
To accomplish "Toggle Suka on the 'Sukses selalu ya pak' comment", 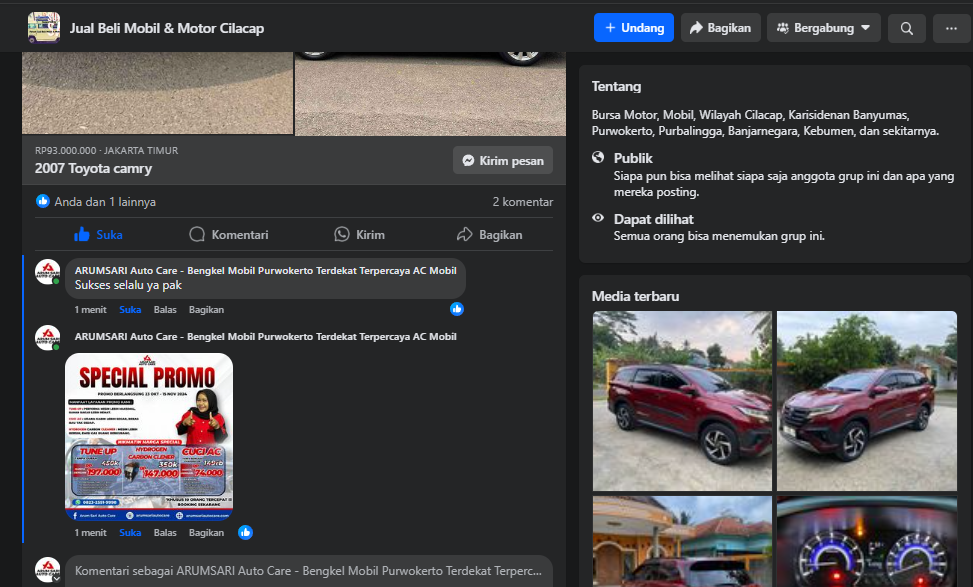I will (x=130, y=310).
